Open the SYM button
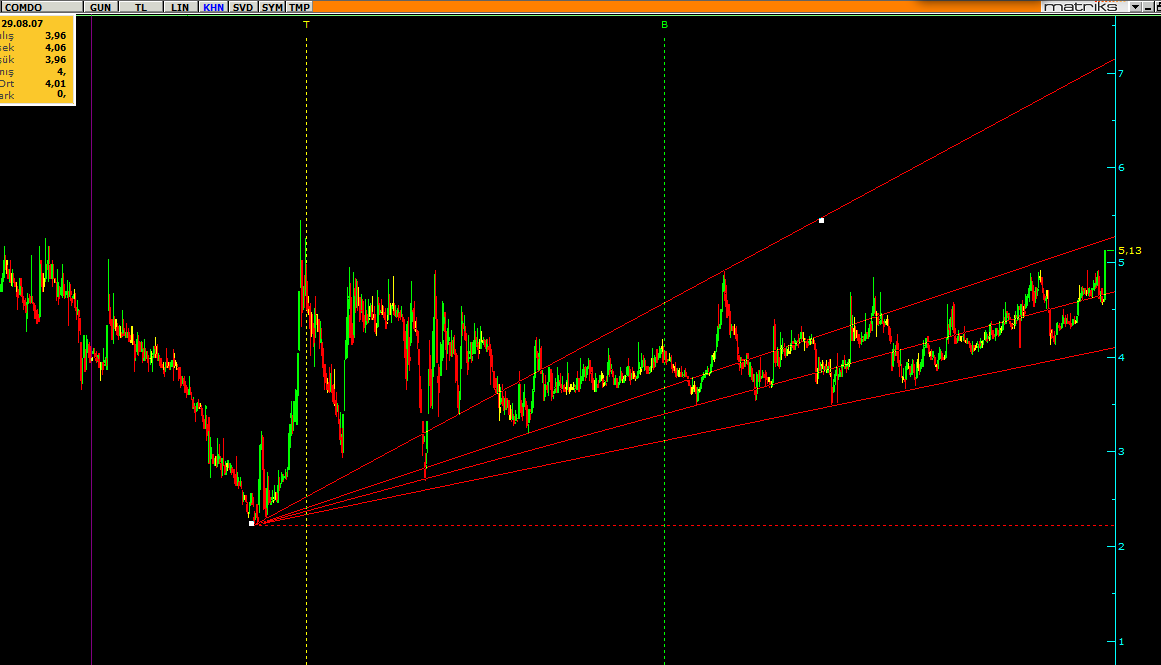Image resolution: width=1161 pixels, height=665 pixels. (272, 7)
